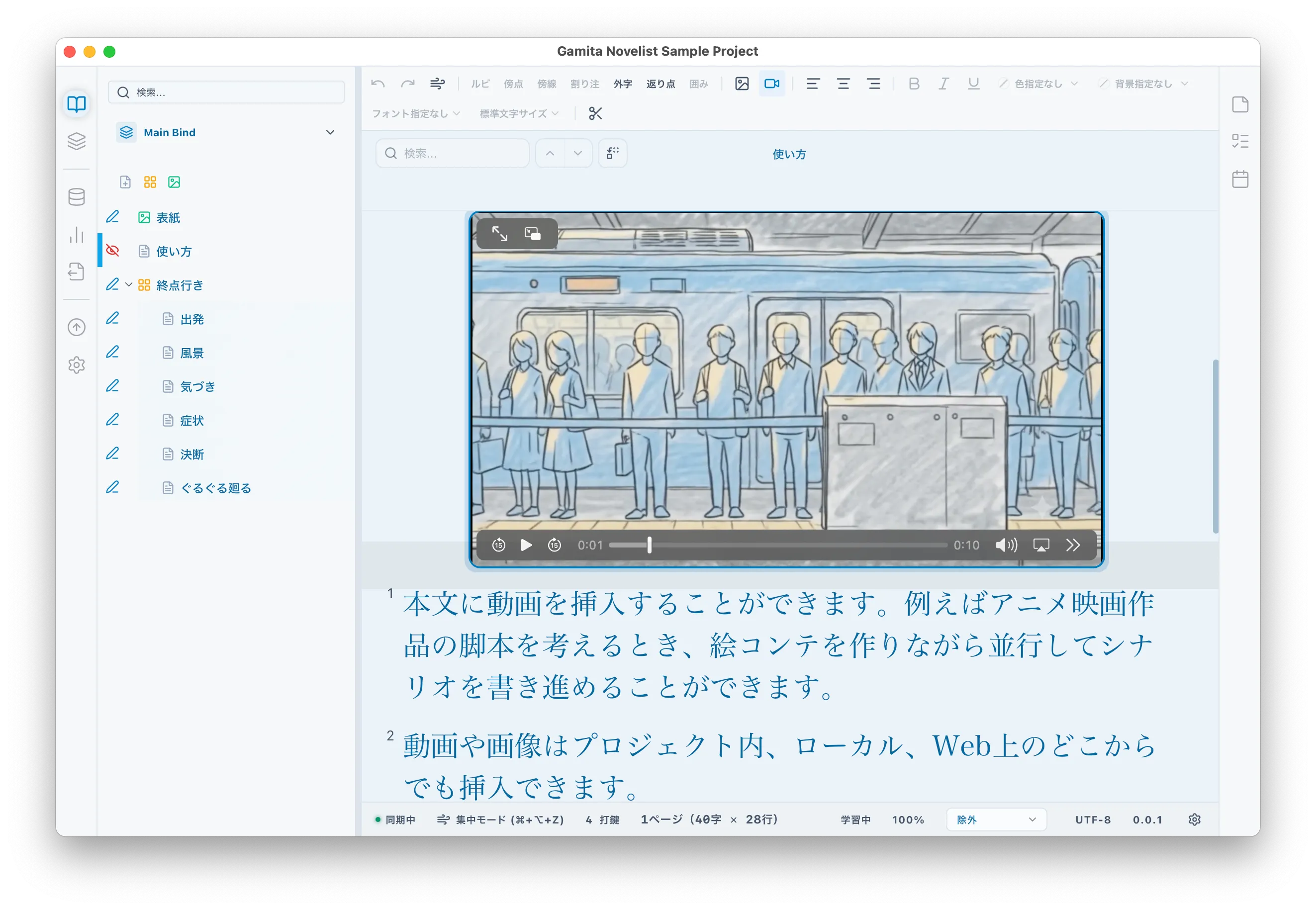Redo the last edit
This screenshot has height=910, width=1316.
(407, 84)
